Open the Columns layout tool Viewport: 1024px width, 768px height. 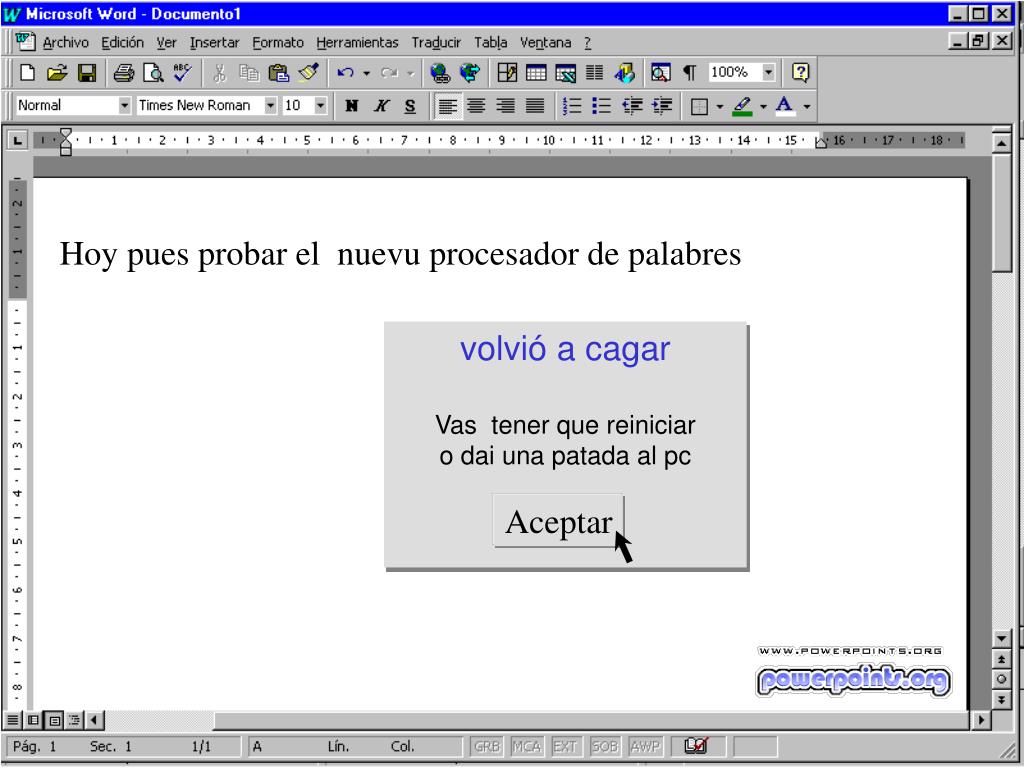coord(594,72)
